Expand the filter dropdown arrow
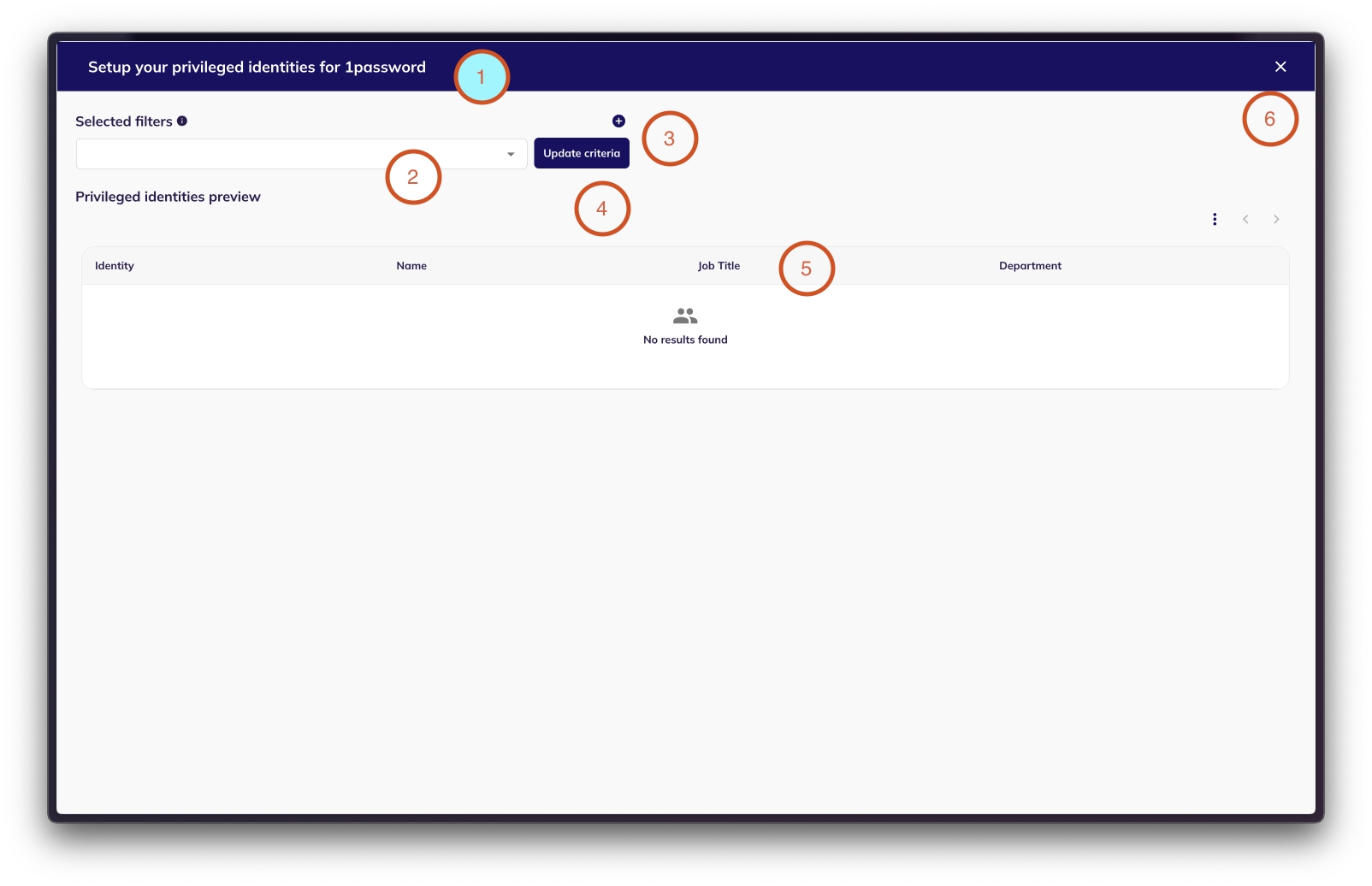The width and height of the screenshot is (1372, 886). (511, 155)
